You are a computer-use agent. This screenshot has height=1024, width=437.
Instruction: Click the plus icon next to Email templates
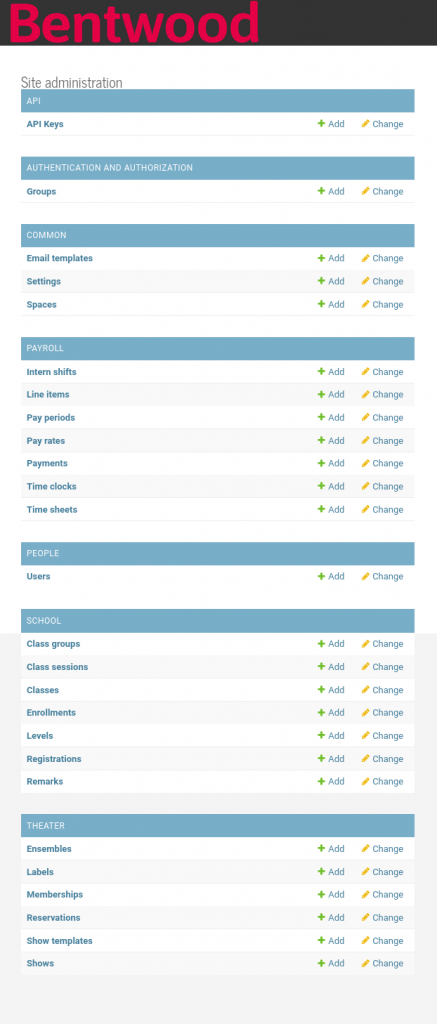(321, 258)
